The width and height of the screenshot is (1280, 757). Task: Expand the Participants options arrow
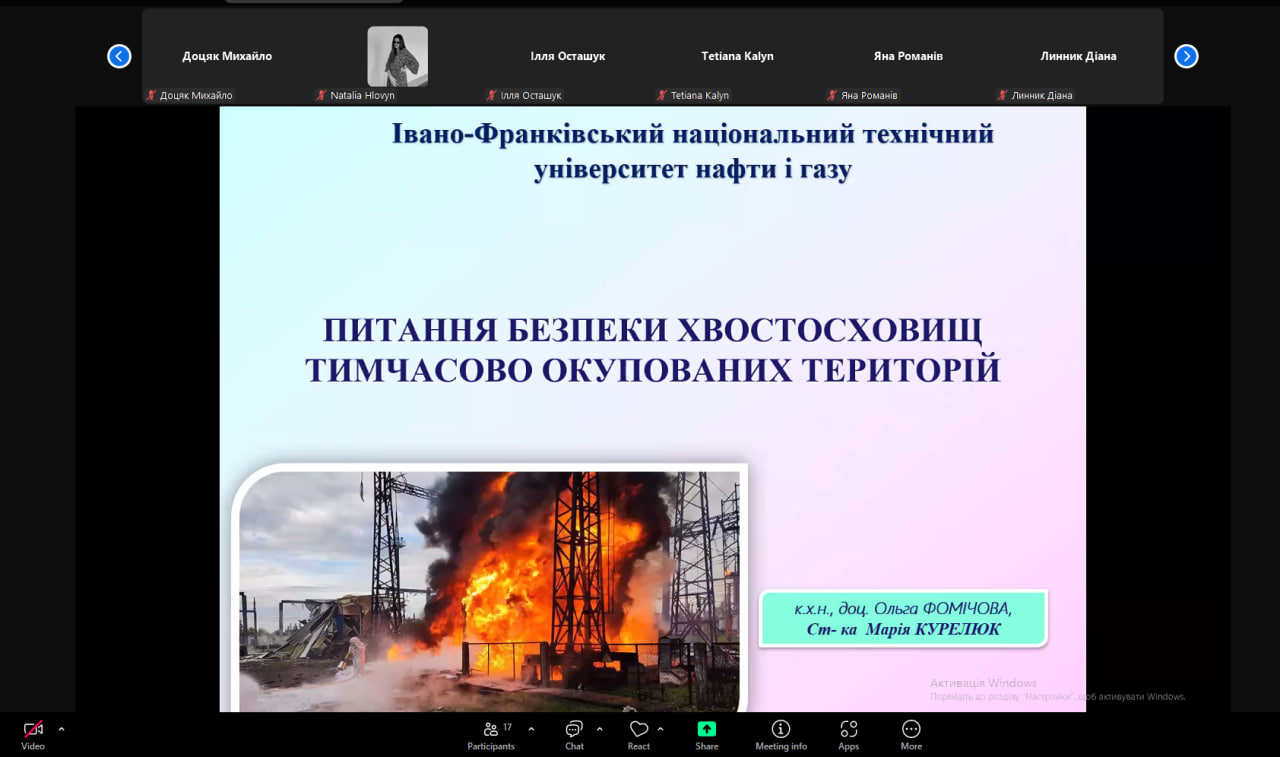[x=531, y=729]
